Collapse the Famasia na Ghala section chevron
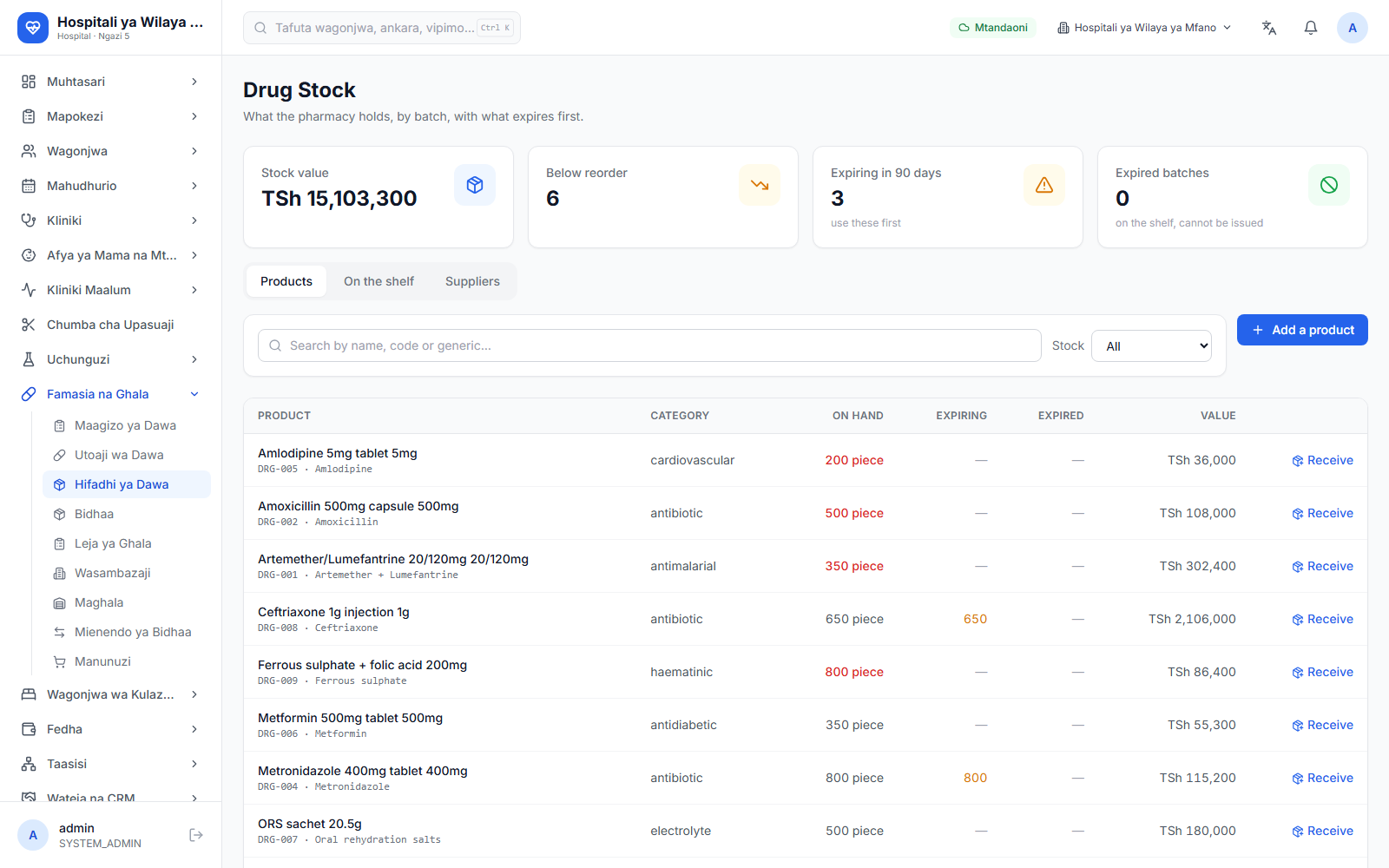This screenshot has width=1389, height=868. tap(194, 394)
